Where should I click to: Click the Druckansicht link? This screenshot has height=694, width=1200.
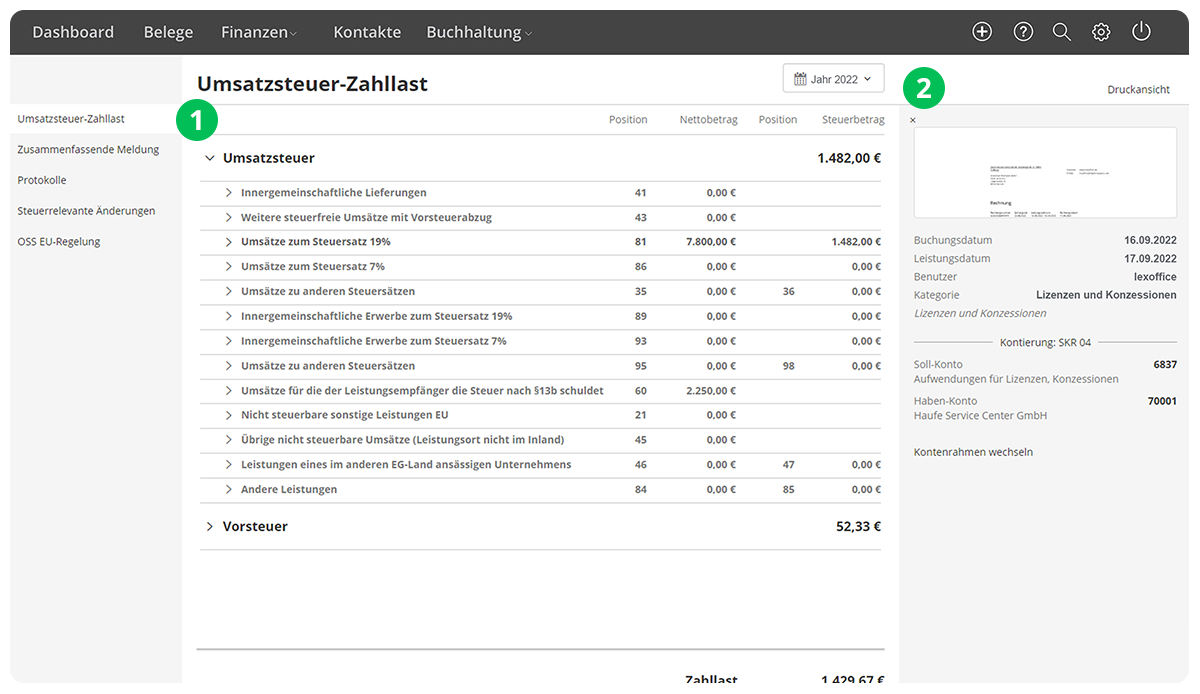point(1138,90)
